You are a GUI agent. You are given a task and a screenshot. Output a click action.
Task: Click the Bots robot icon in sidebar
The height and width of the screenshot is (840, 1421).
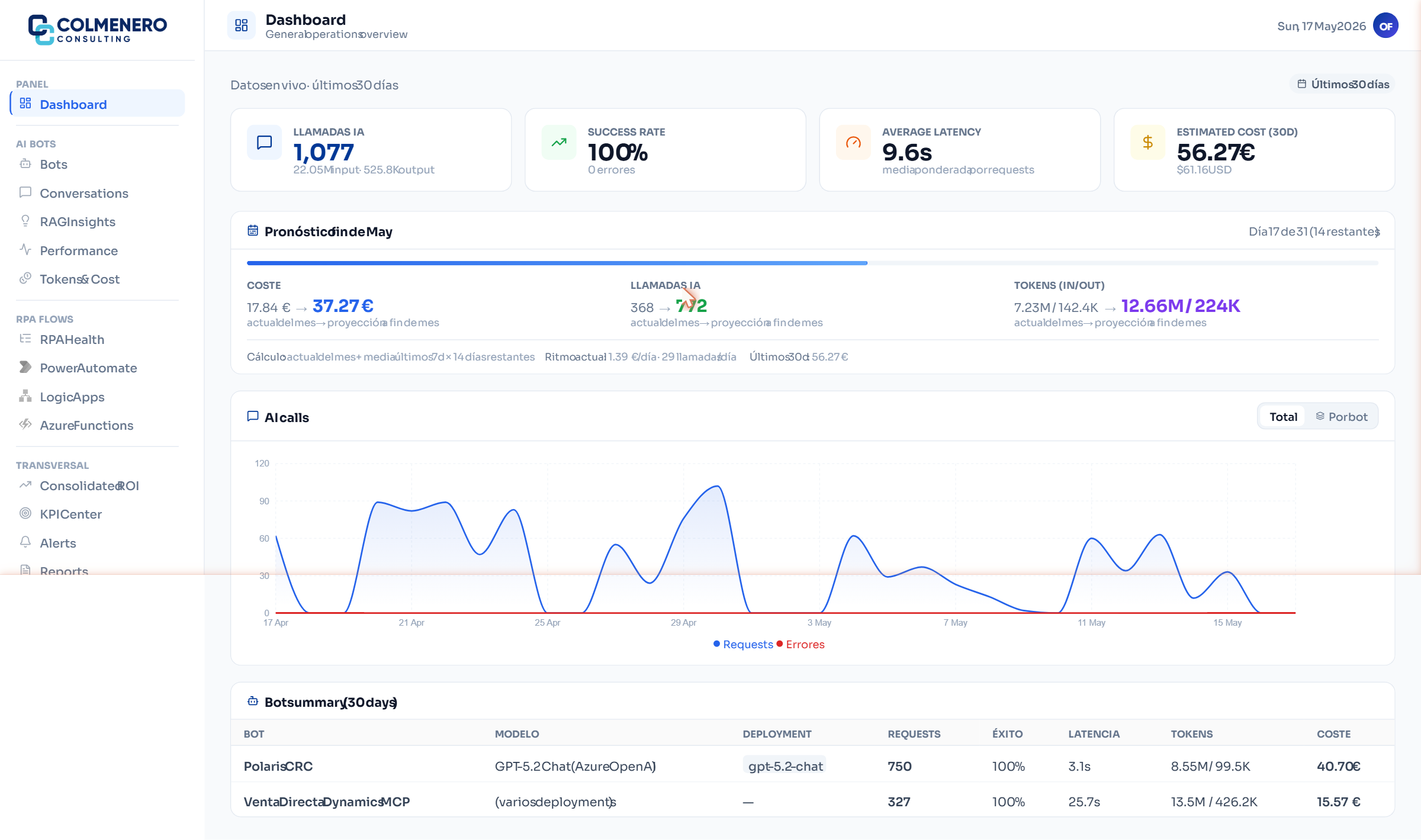[x=25, y=164]
